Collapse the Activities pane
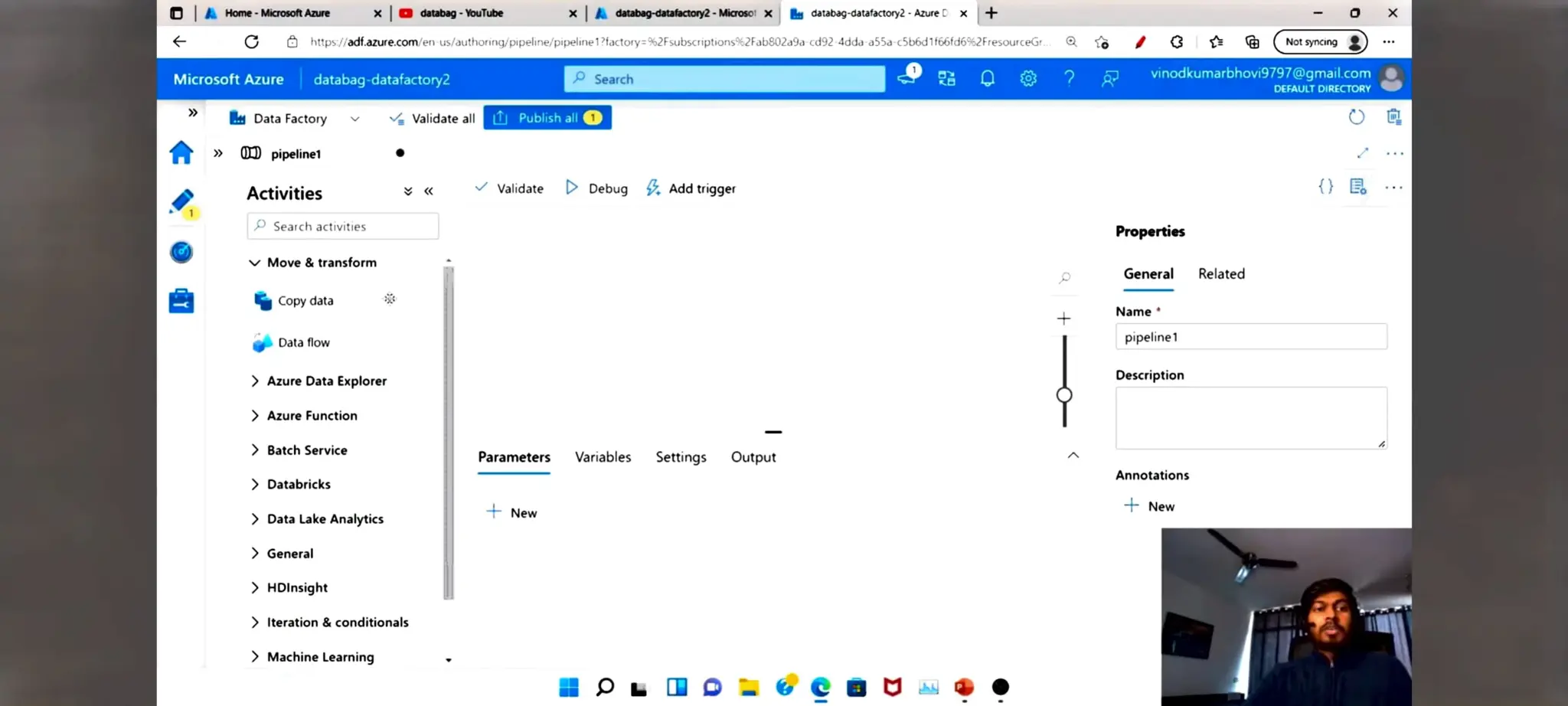 click(x=429, y=191)
